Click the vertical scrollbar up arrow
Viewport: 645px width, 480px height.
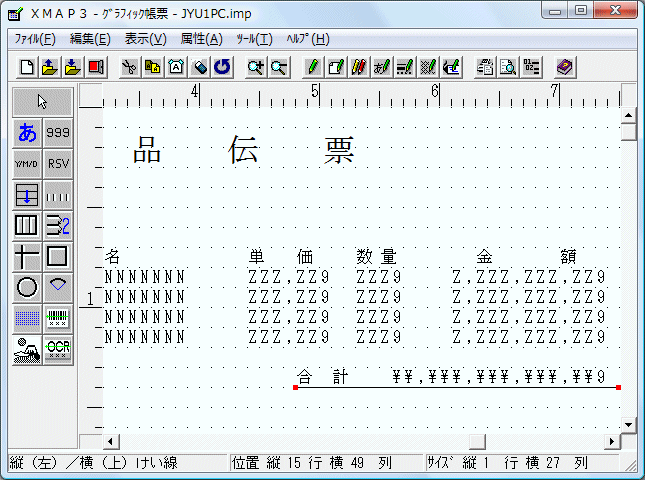click(x=629, y=116)
